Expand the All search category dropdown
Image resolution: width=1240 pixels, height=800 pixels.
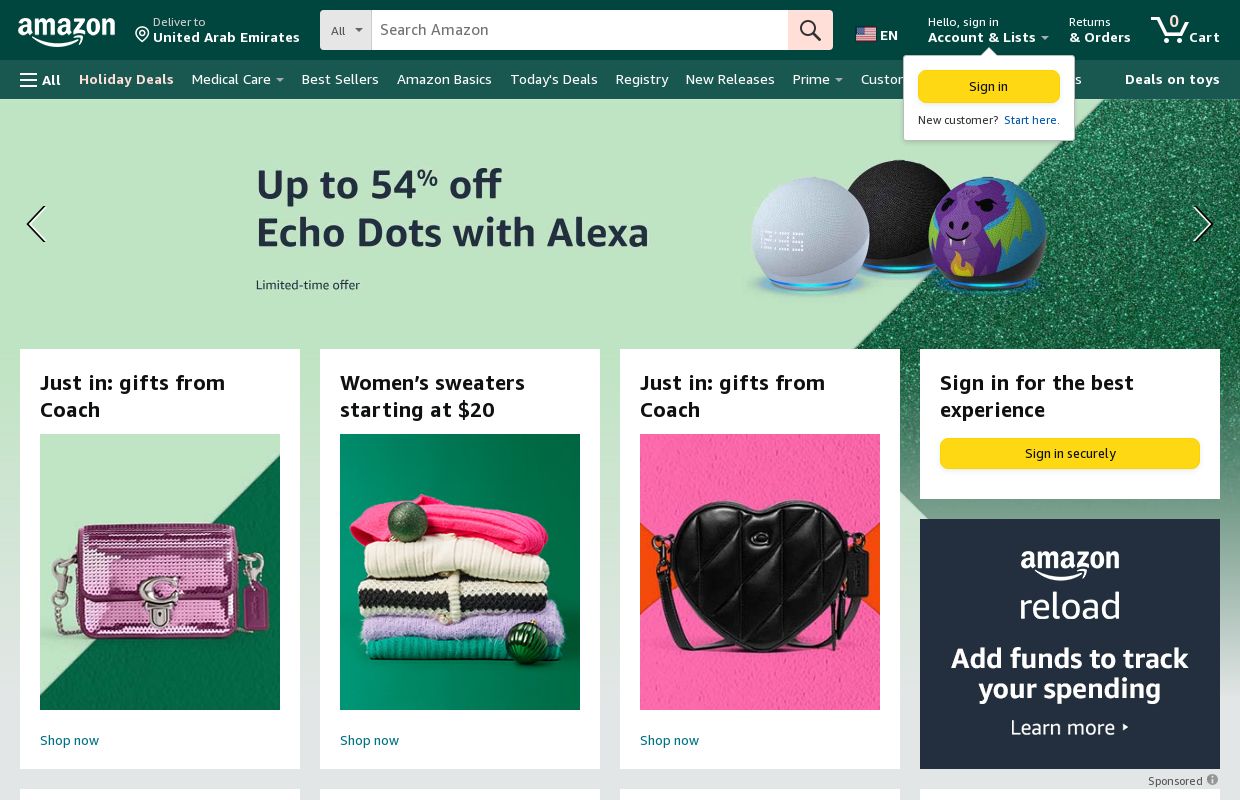[x=345, y=30]
